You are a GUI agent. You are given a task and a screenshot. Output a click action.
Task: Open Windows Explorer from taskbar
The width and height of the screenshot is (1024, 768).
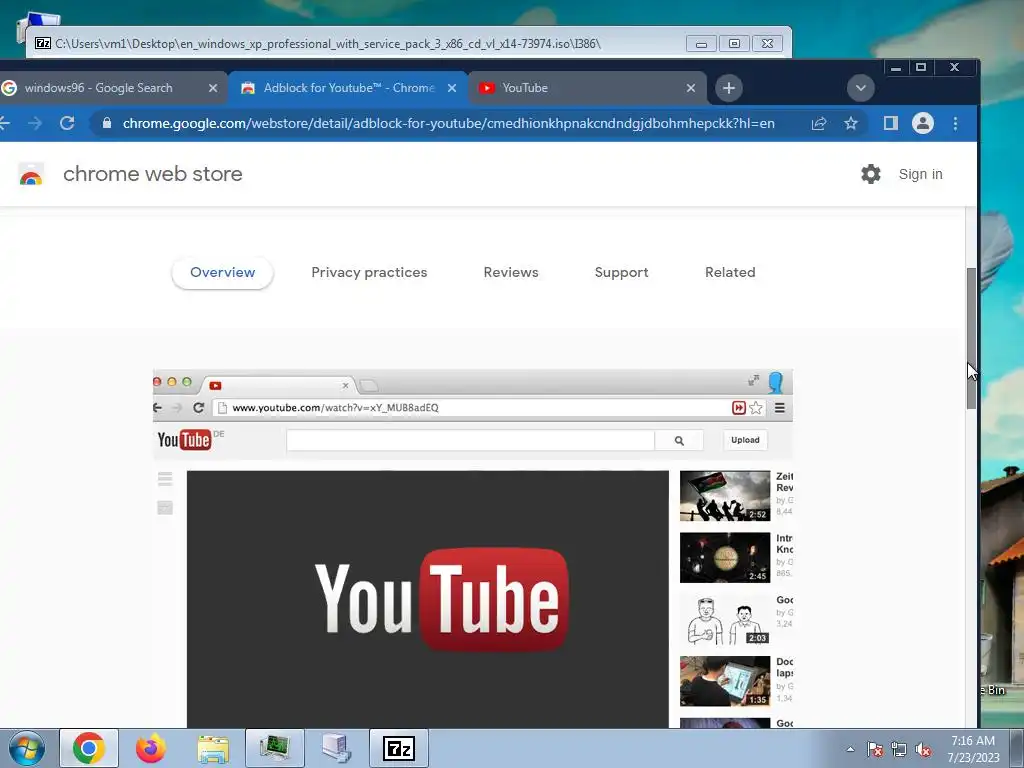(213, 748)
